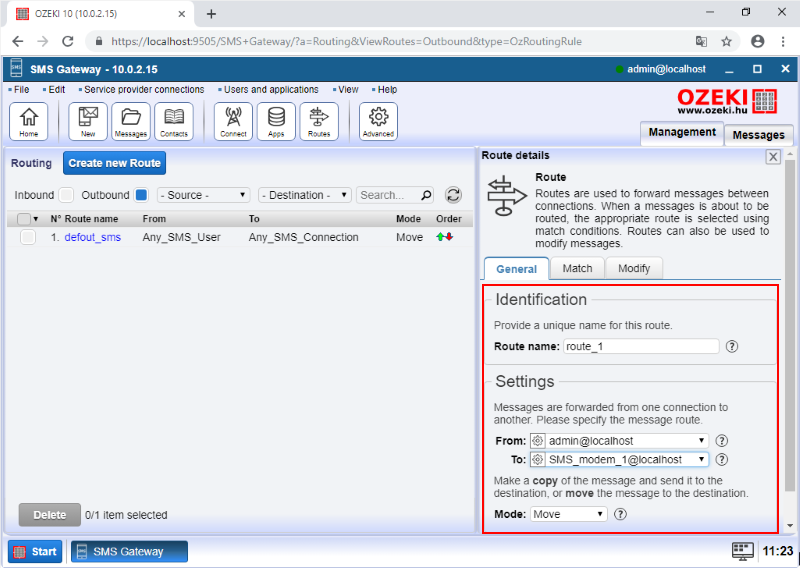Close the Route details panel
Image resolution: width=800 pixels, height=568 pixels.
[x=773, y=157]
